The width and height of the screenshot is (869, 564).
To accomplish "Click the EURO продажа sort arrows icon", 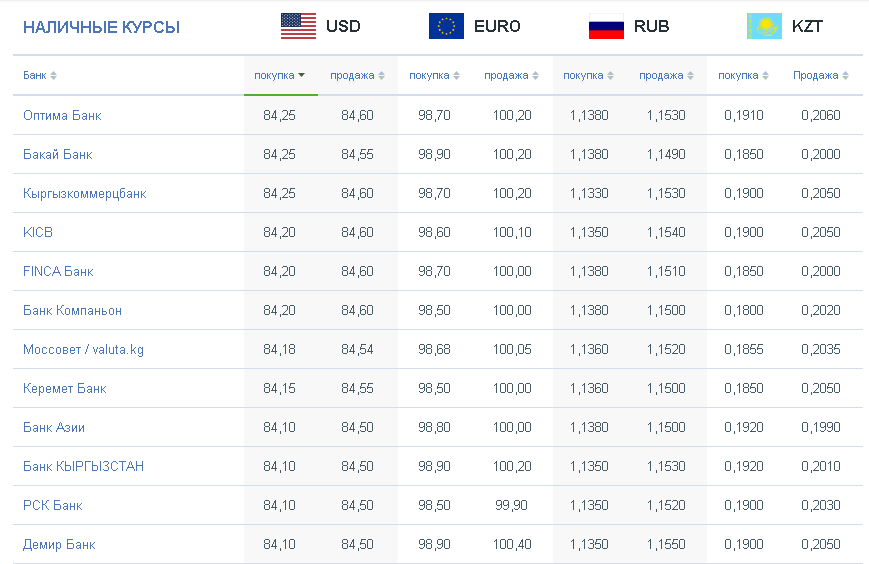I will click(x=535, y=76).
